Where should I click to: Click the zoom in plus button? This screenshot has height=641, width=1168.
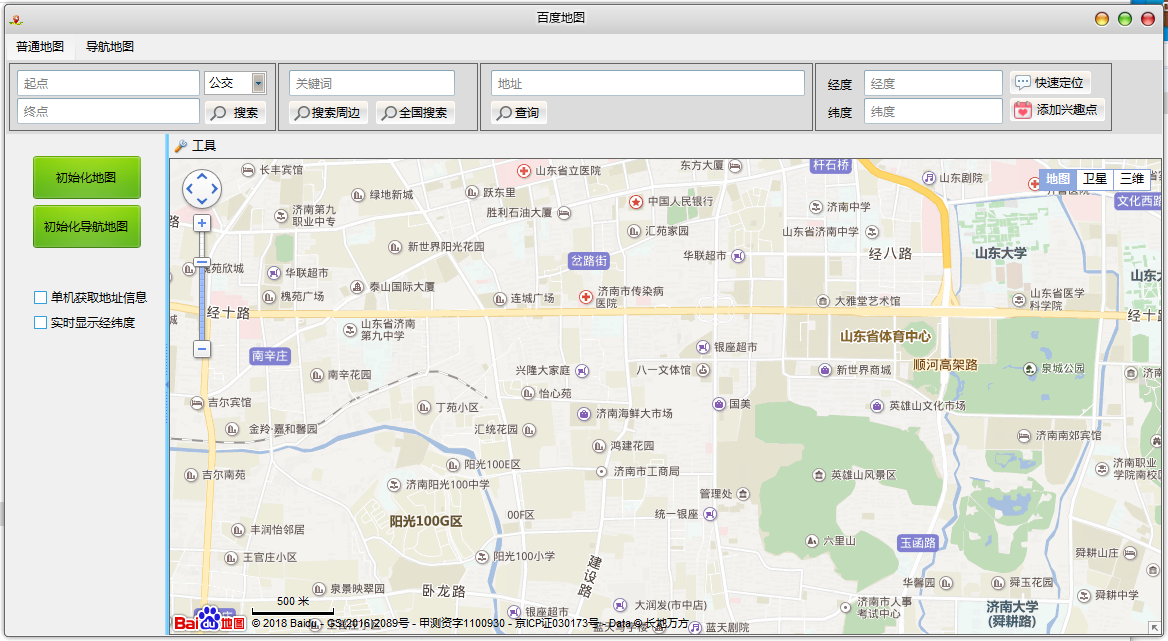point(202,223)
